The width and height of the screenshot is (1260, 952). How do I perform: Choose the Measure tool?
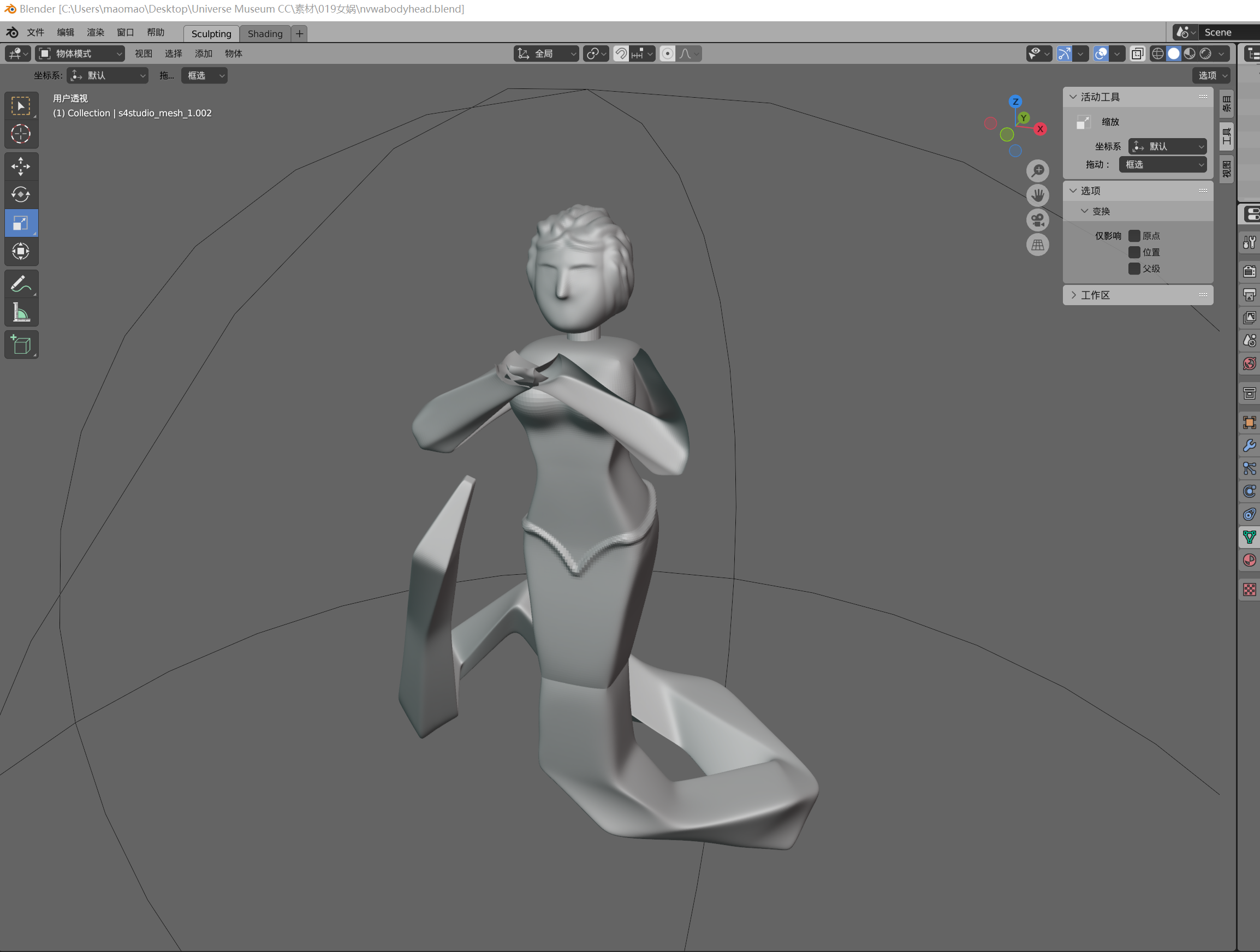tap(21, 313)
